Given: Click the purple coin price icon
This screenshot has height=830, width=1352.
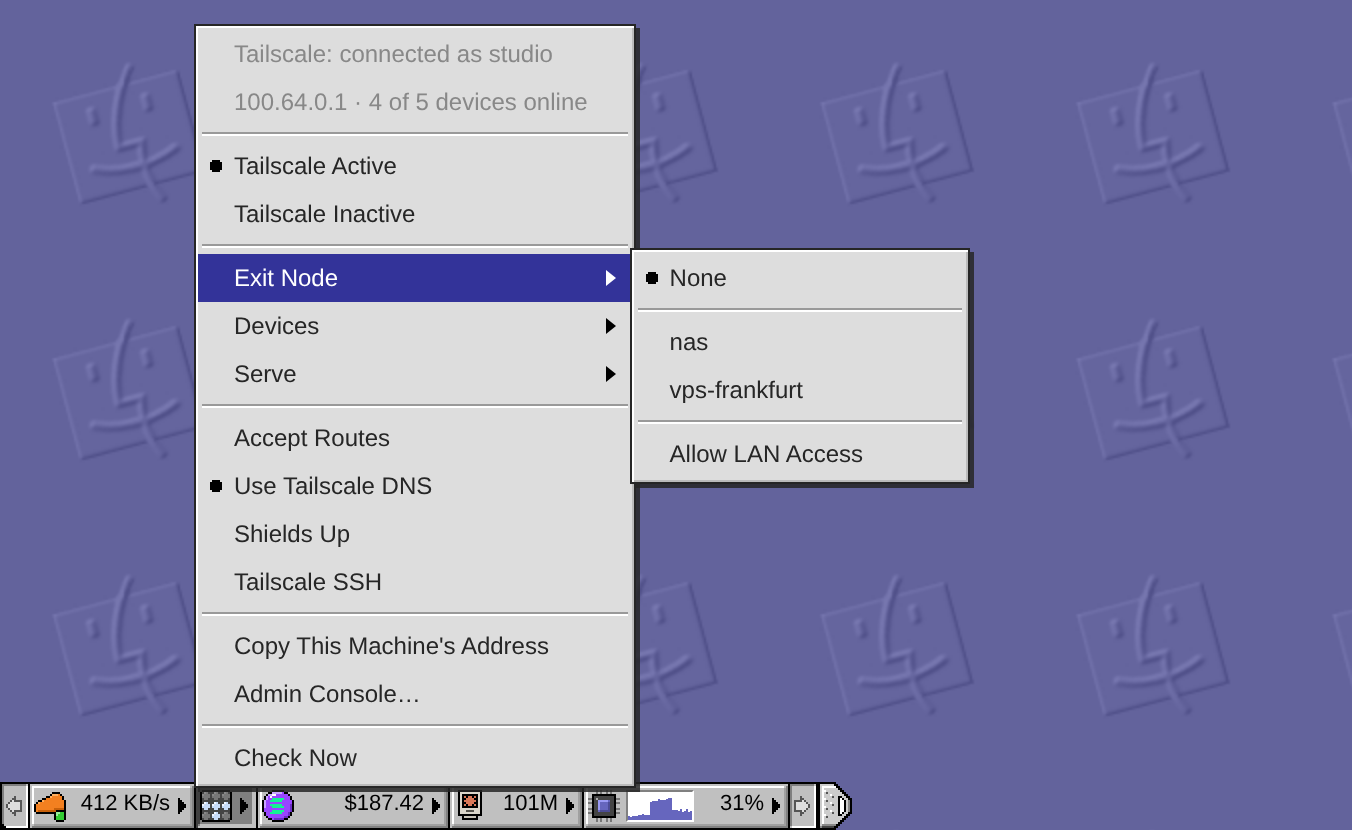Looking at the screenshot, I should 278,805.
